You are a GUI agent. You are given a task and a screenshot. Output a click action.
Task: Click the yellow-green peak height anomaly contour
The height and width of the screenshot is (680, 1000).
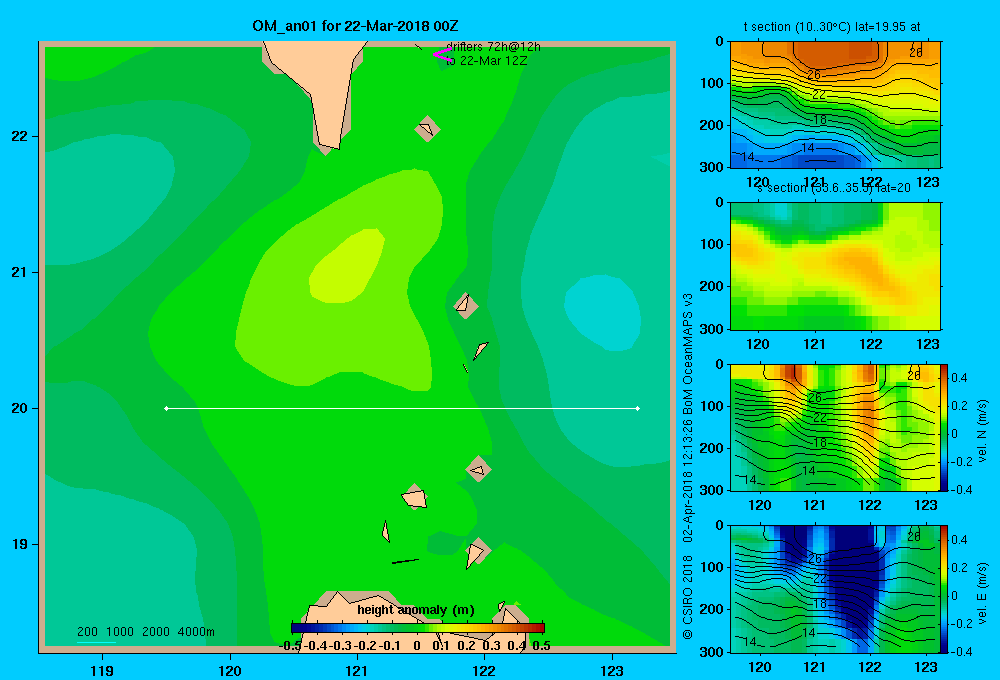[347, 265]
